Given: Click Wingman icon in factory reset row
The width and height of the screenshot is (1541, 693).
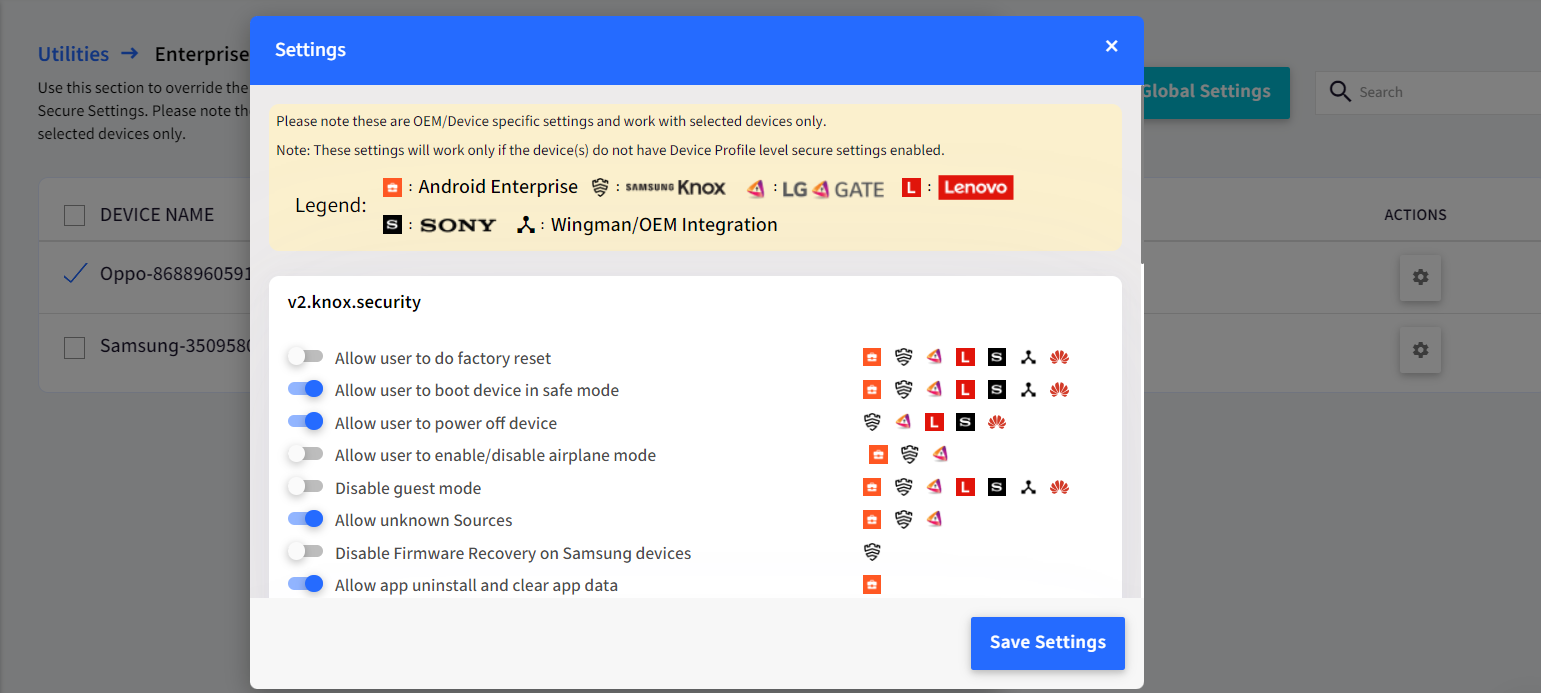Looking at the screenshot, I should click(x=1028, y=357).
